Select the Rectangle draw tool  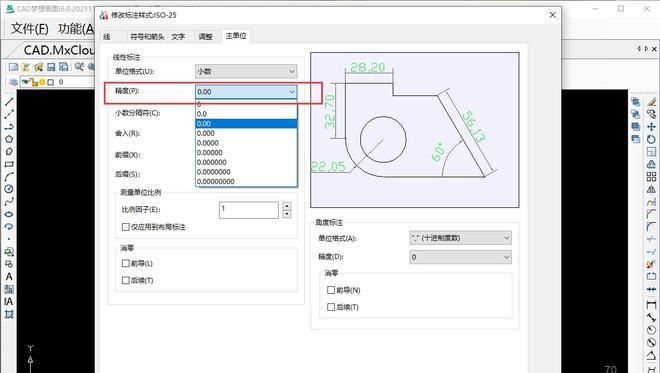pos(9,164)
